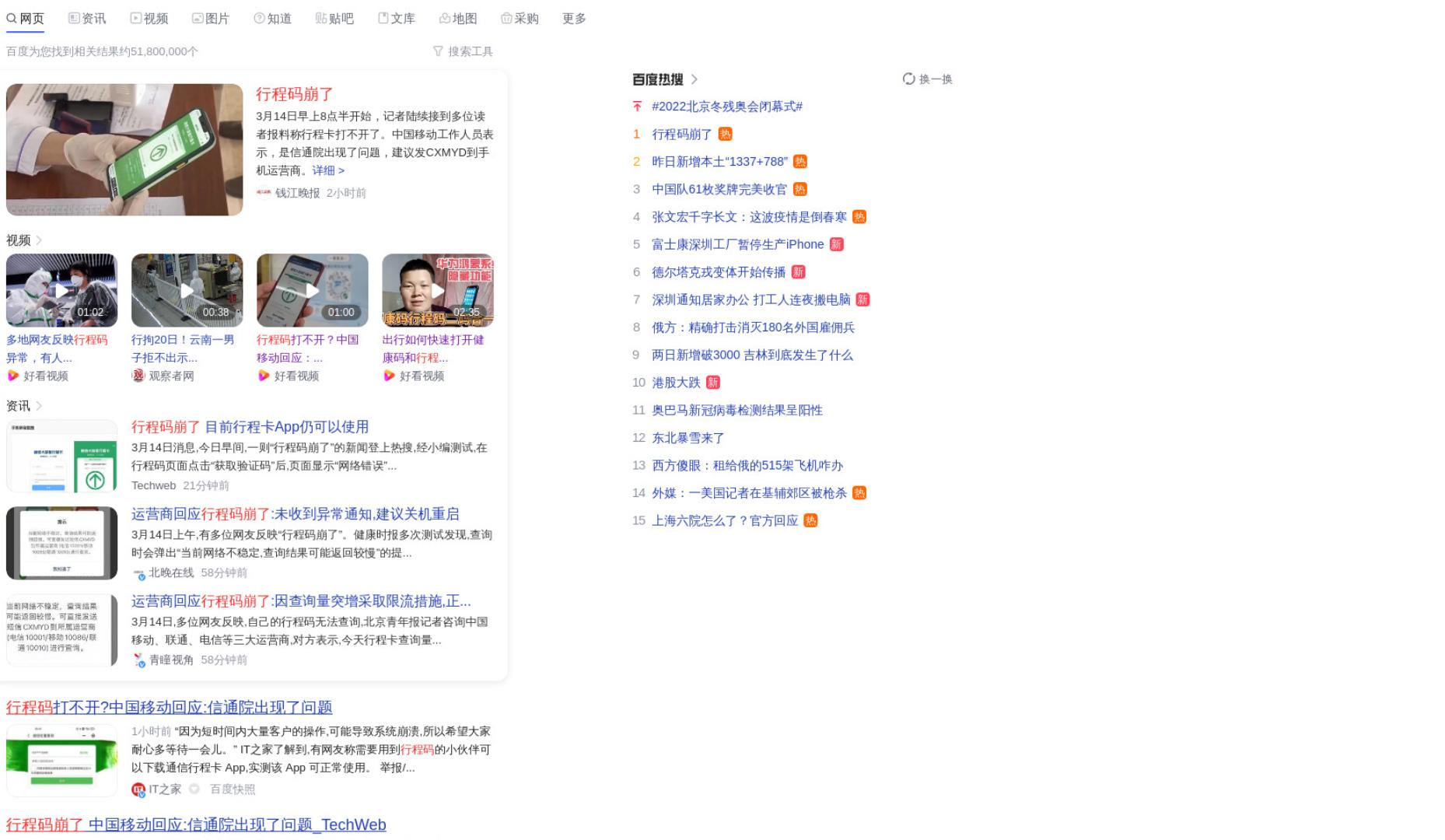1445x840 pixels.
Task: Click 新 badge beside 富士康深圳工厂暂停生产iPhone
Action: coord(837,244)
